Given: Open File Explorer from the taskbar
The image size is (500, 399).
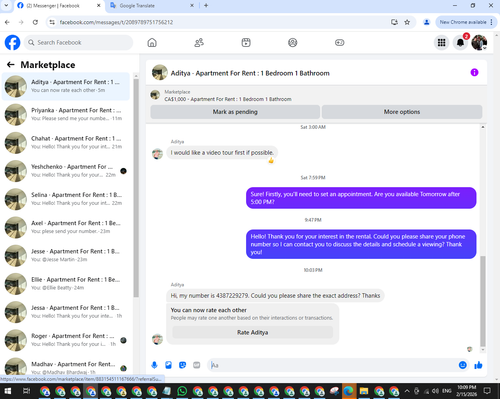Looking at the screenshot, I should tap(364, 391).
